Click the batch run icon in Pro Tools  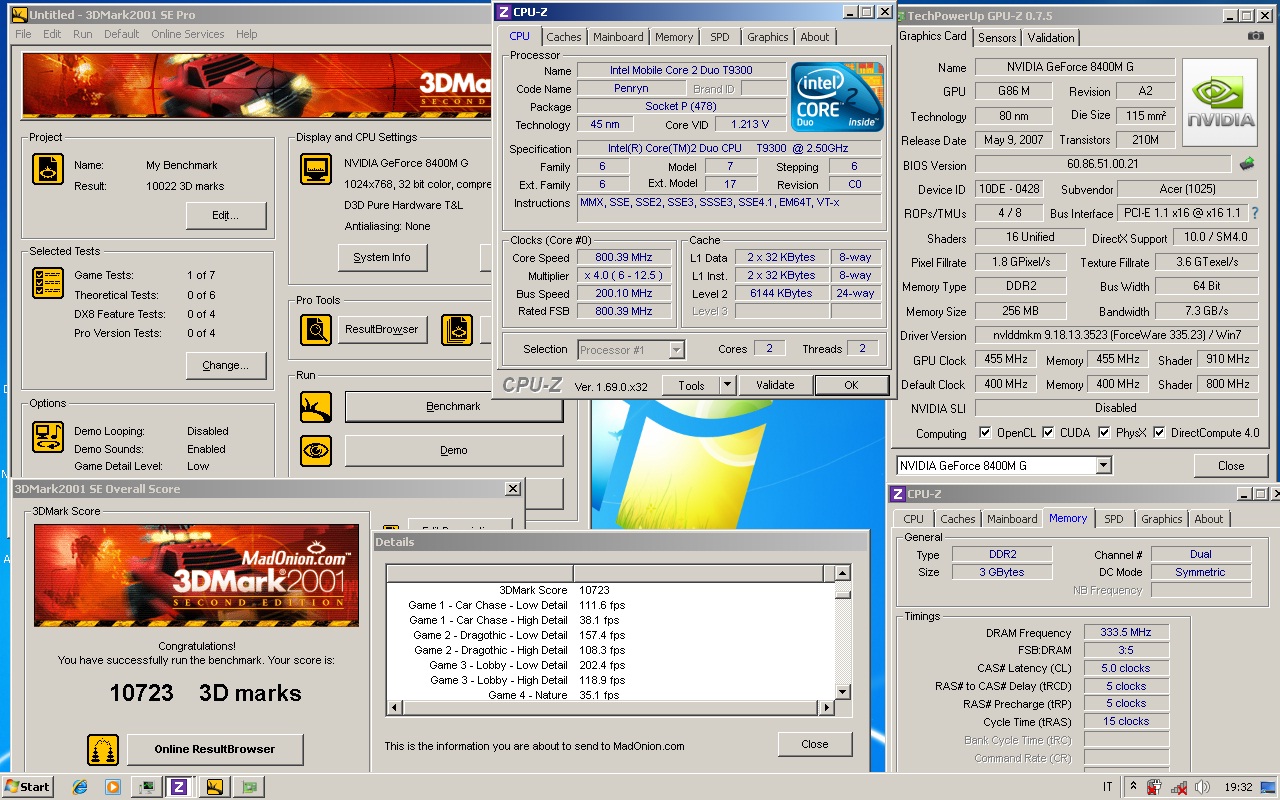pos(457,329)
